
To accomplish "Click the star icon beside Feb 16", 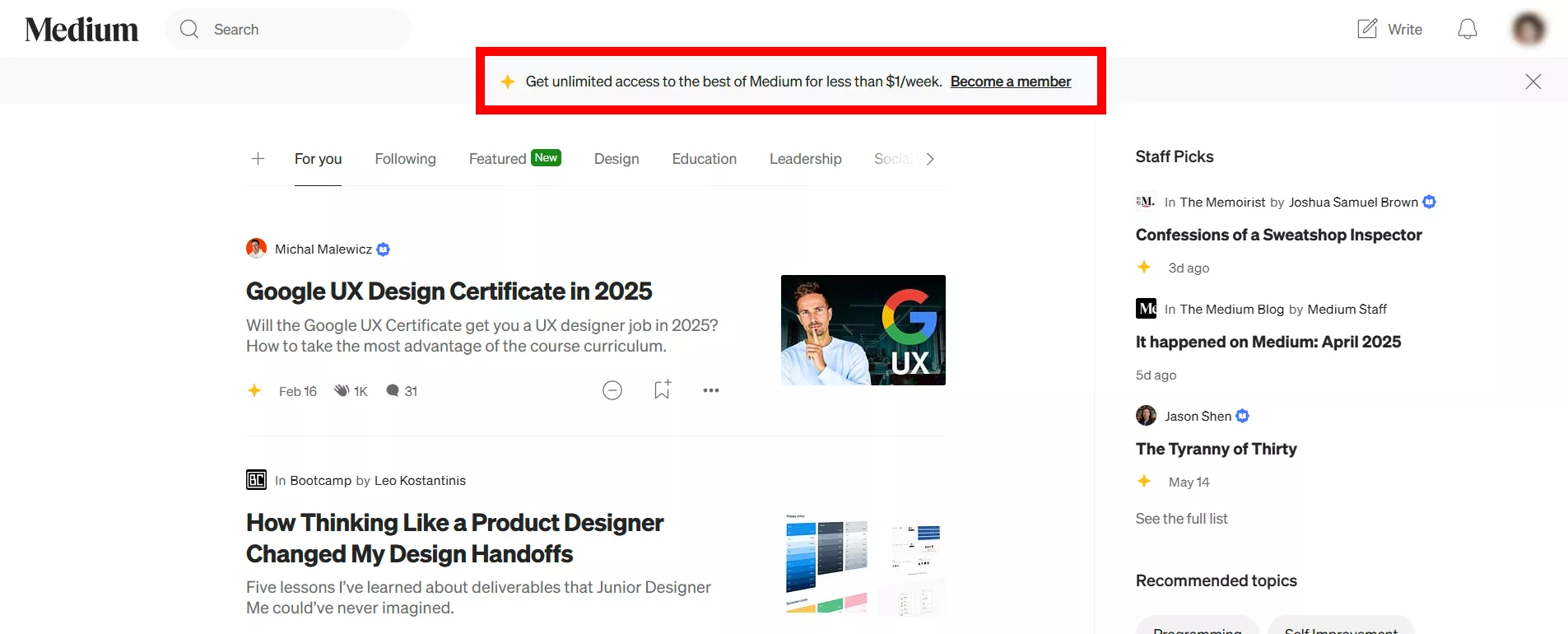I will (254, 390).
